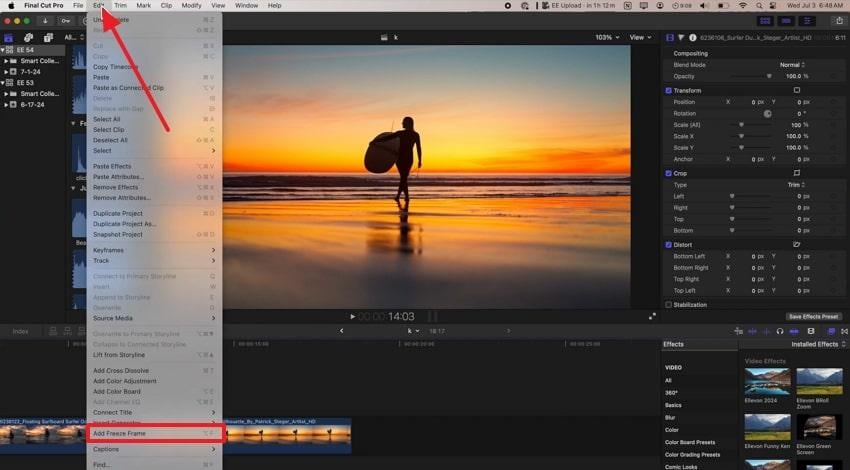The height and width of the screenshot is (470, 850).
Task: Open the 103% zoom dropdown
Action: (607, 37)
